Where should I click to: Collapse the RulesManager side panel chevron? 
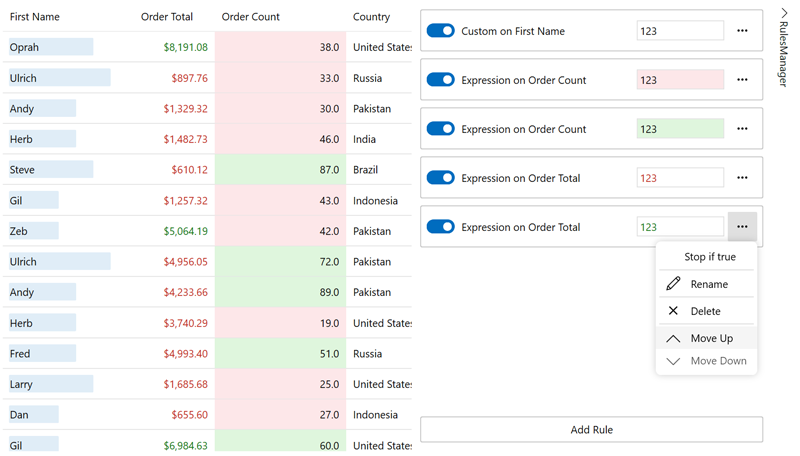click(x=784, y=13)
